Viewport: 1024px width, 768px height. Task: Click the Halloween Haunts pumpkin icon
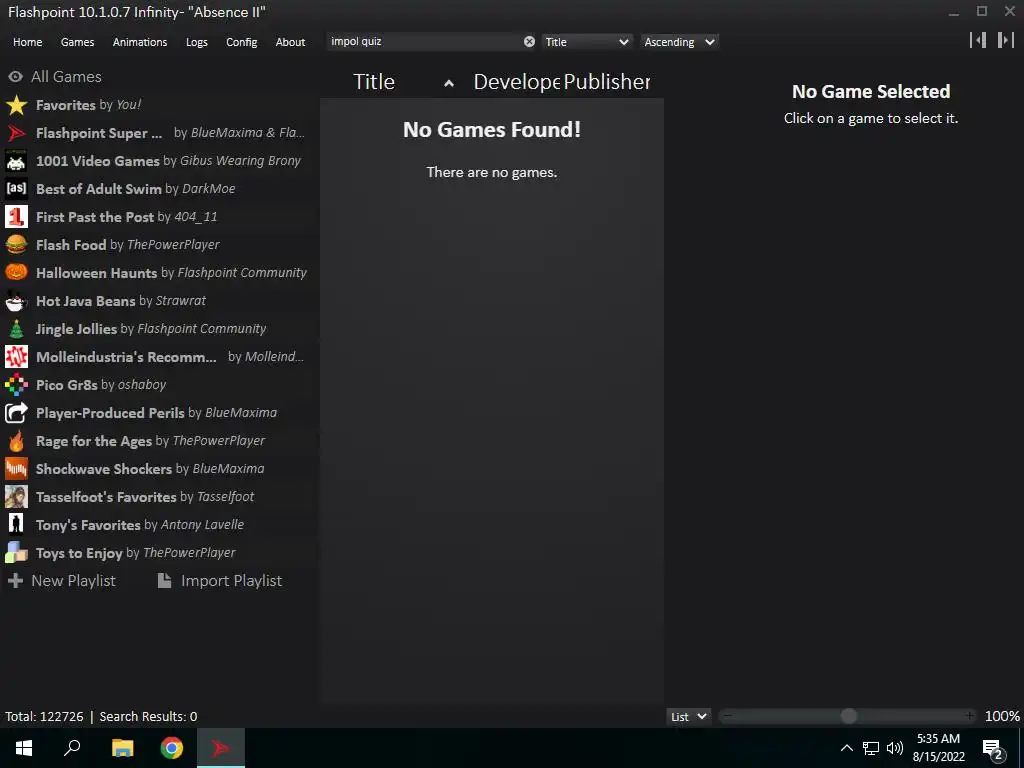point(16,273)
